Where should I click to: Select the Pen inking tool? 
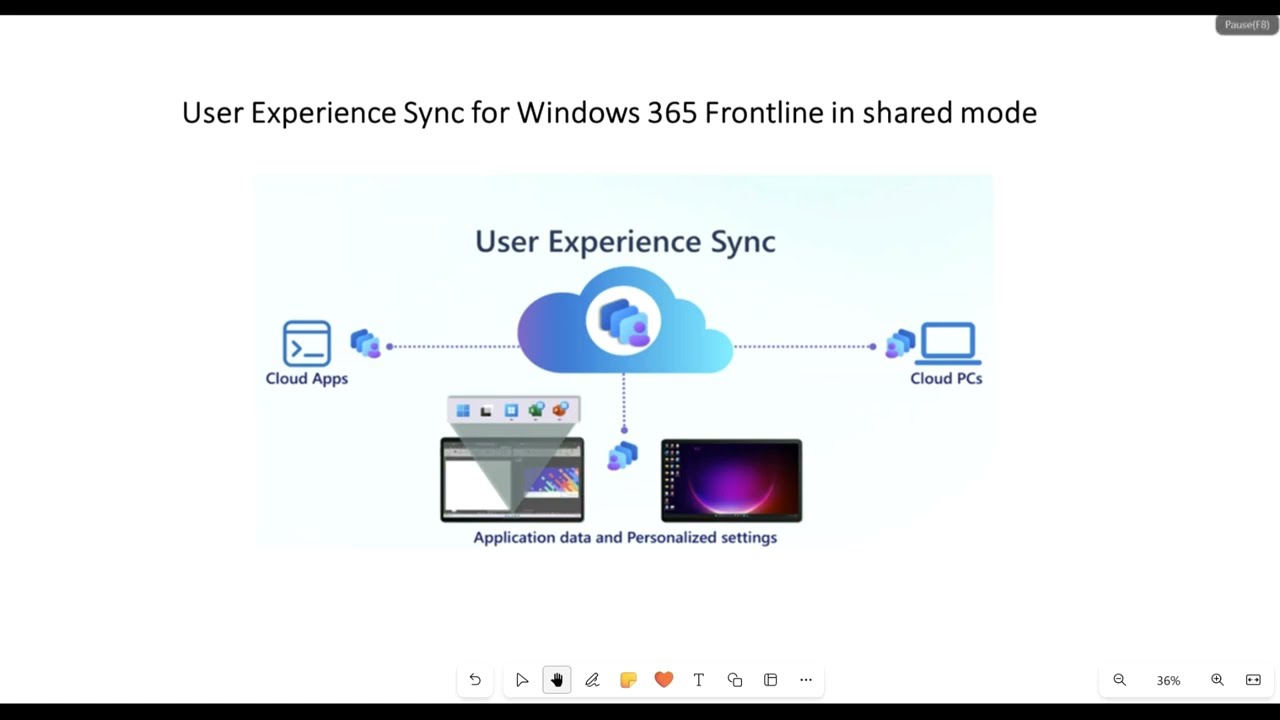pyautogui.click(x=592, y=680)
